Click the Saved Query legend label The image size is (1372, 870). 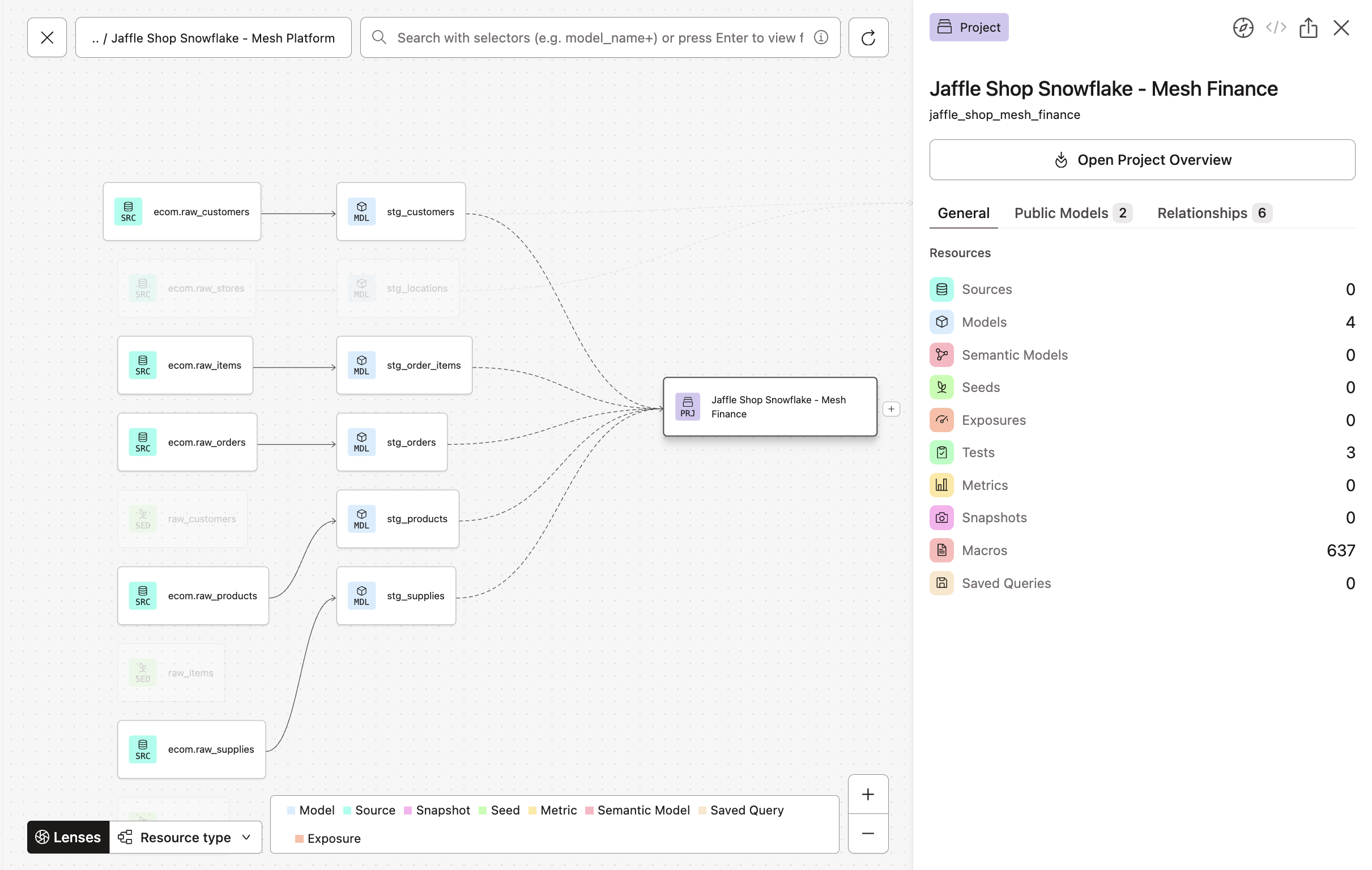[x=747, y=811]
